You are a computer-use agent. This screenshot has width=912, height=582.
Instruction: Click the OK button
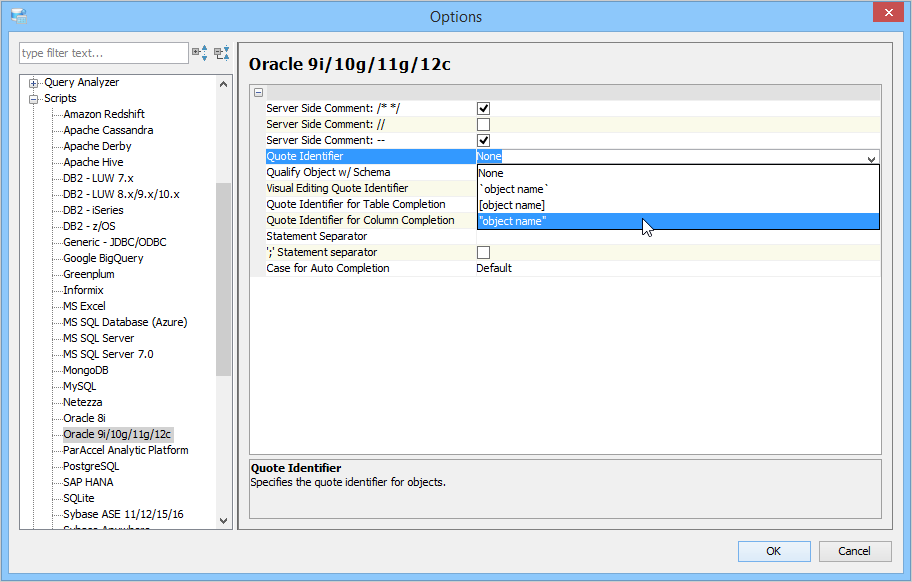(x=773, y=551)
